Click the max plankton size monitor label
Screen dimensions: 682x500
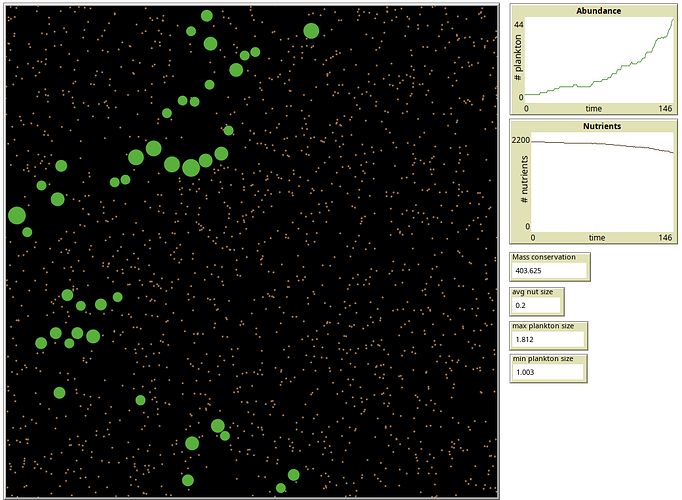543,326
